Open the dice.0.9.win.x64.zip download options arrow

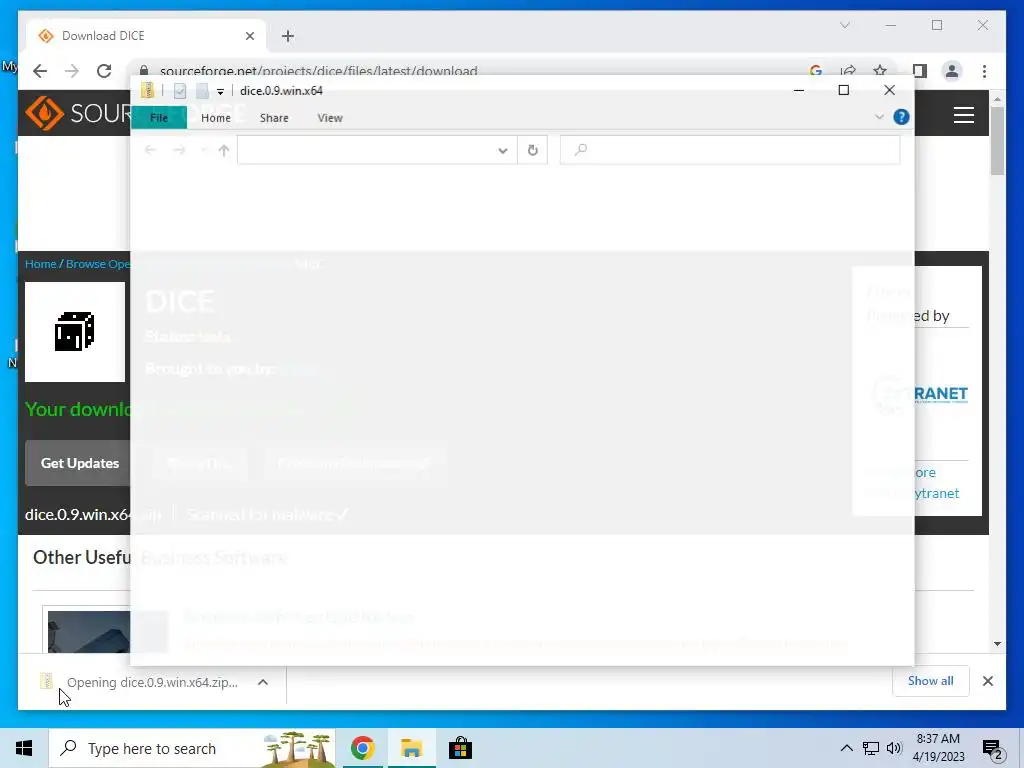click(263, 682)
